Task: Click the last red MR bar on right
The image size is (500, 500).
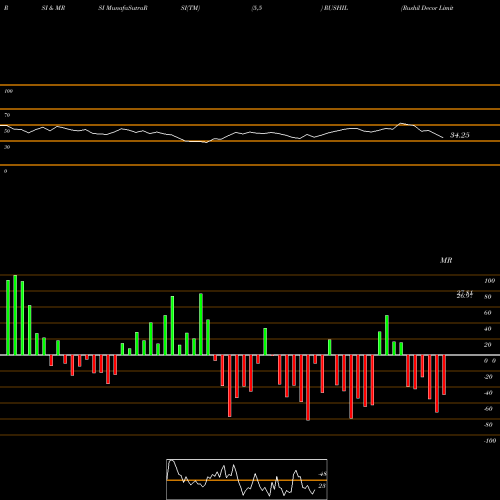Action: point(444,375)
